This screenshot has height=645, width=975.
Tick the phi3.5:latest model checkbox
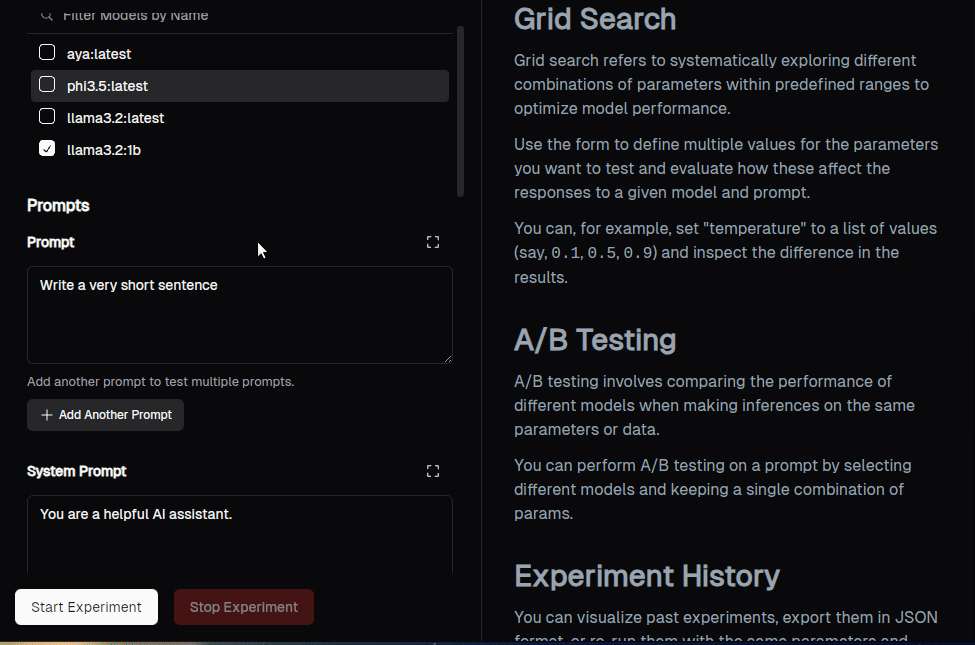pos(47,85)
